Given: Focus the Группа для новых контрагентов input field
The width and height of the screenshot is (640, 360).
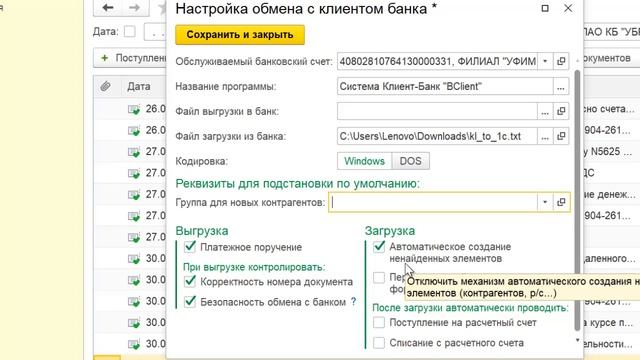Looking at the screenshot, I should pyautogui.click(x=433, y=202).
